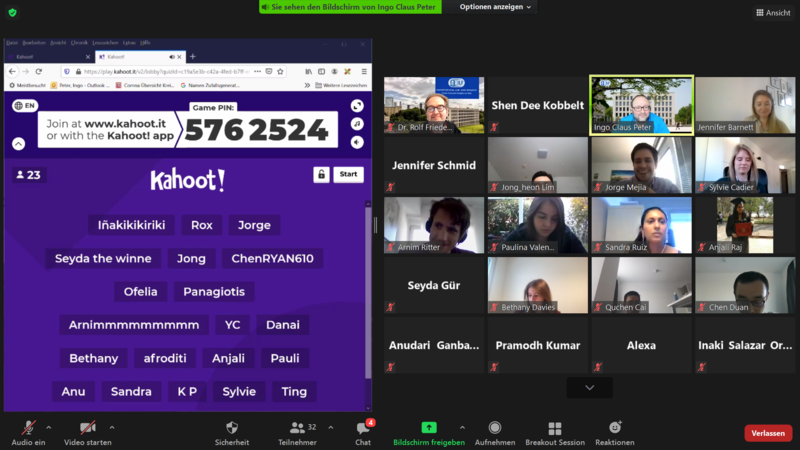Show Firefox sidebars icon
Viewport: 800px width, 450px height.
pyautogui.click(x=321, y=71)
